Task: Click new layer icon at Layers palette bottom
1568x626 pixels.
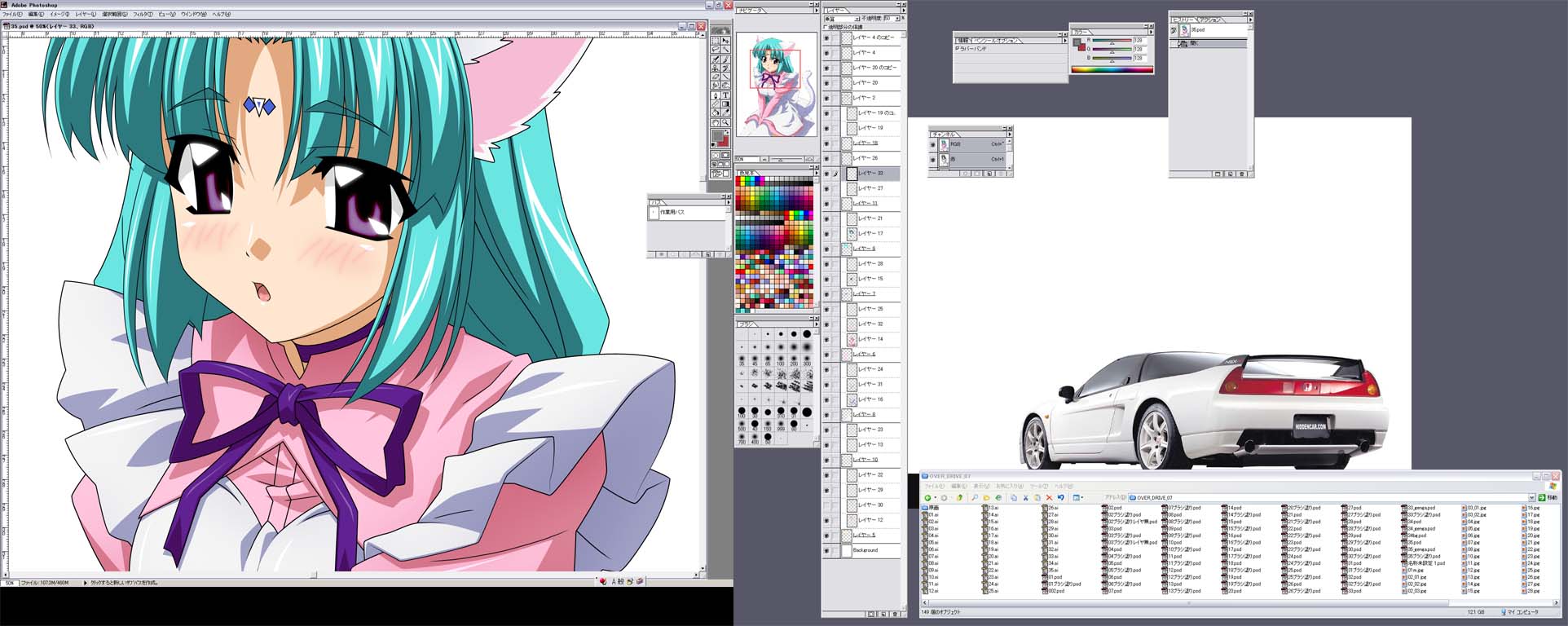Action: [883, 615]
